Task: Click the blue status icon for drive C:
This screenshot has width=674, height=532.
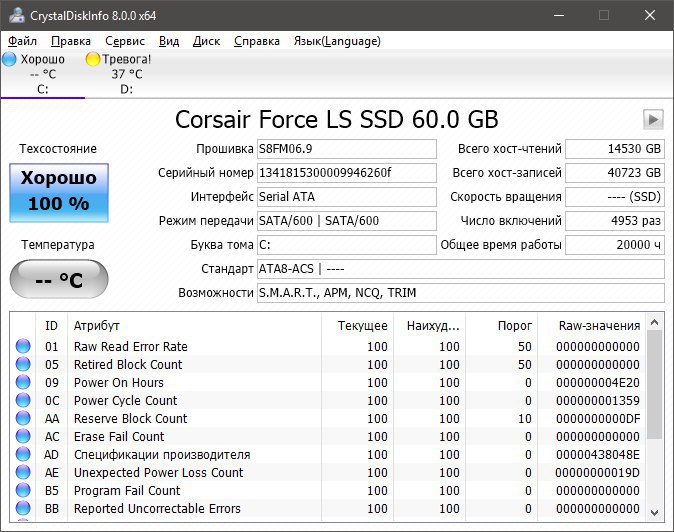Action: click(9, 59)
